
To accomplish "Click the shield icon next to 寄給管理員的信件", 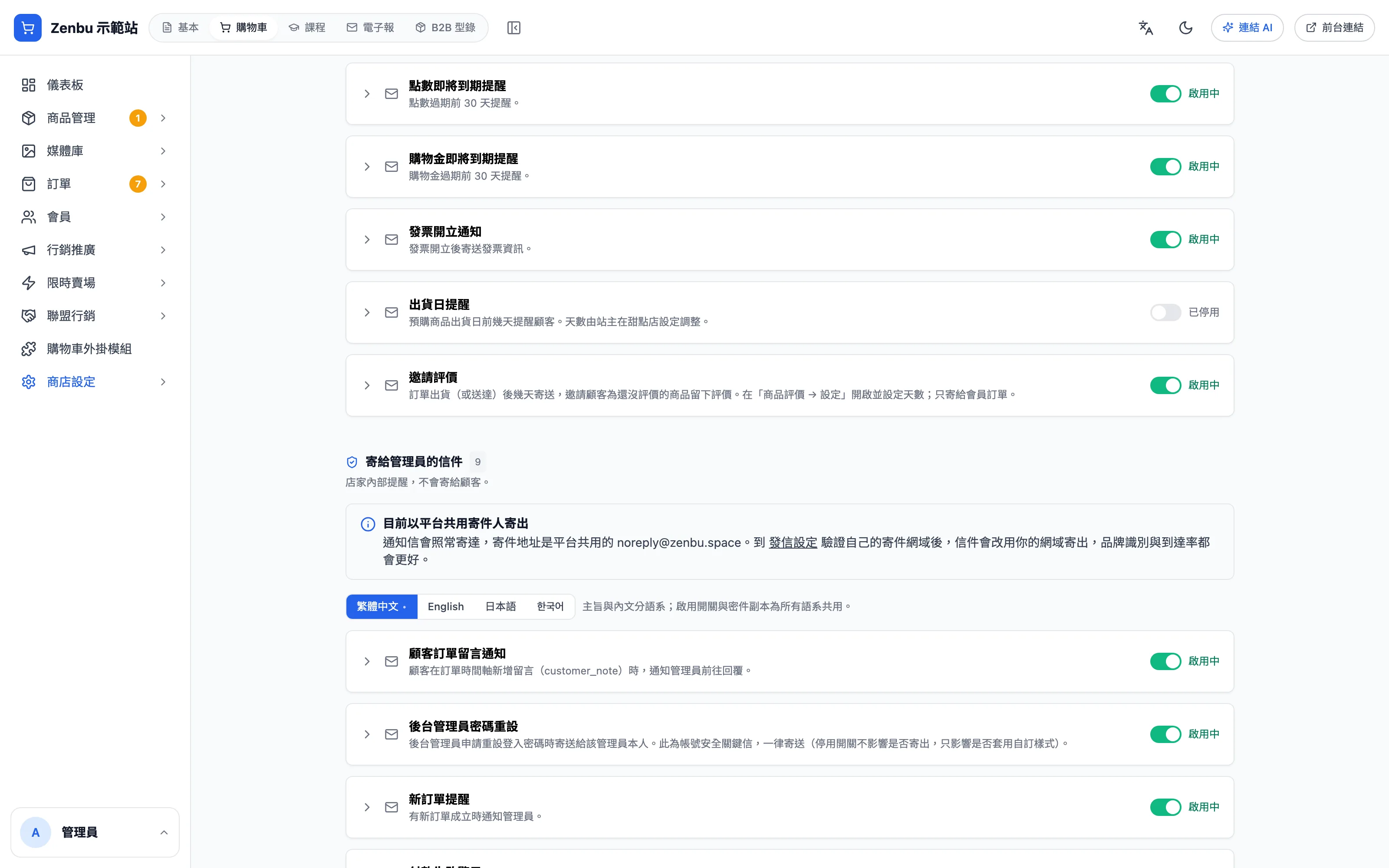I will (x=352, y=462).
